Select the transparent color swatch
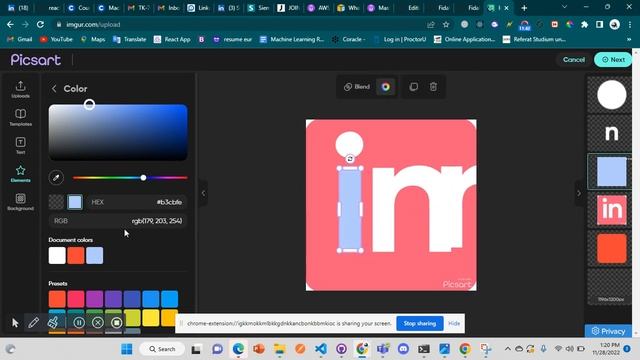The image size is (640, 360). coord(56,202)
